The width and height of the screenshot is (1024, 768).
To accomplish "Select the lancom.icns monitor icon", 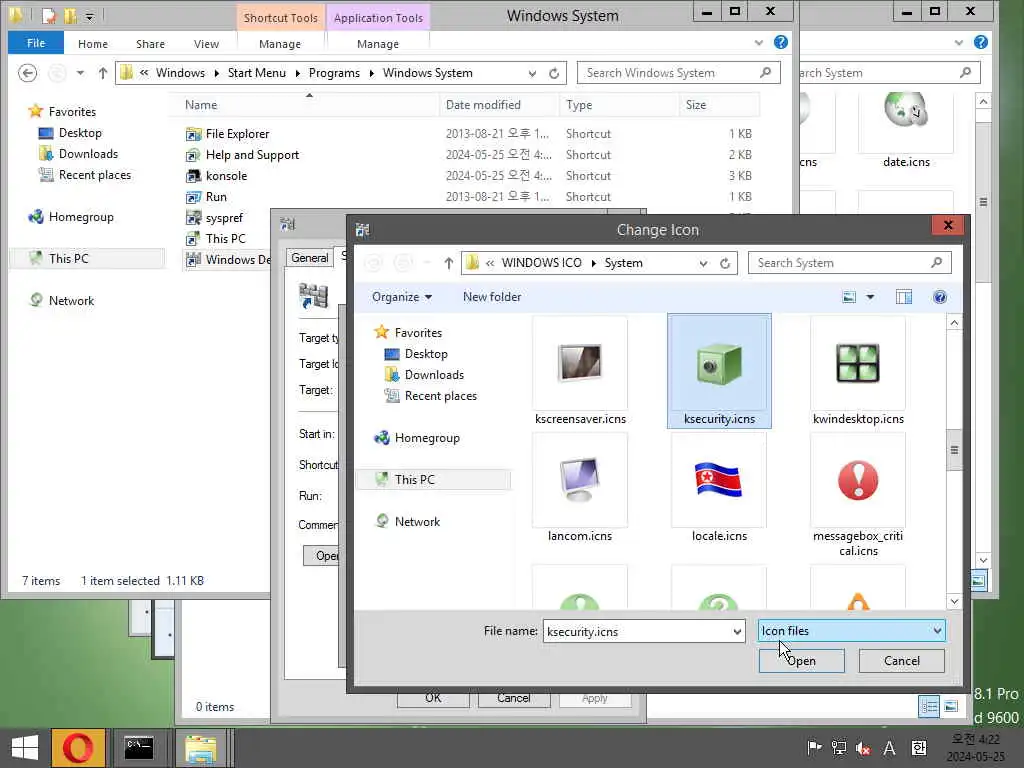I will point(580,488).
